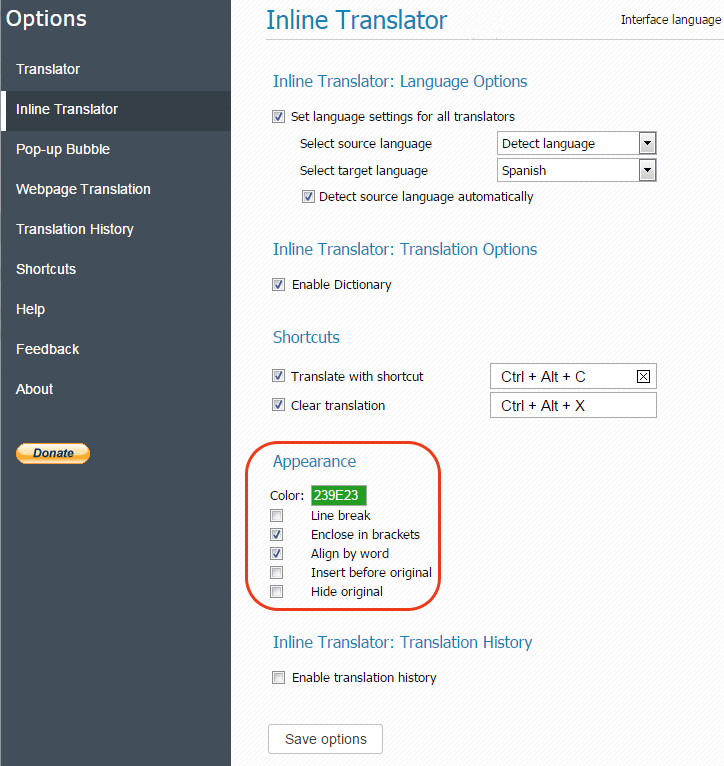Toggle Set language settings for all translators

click(278, 117)
